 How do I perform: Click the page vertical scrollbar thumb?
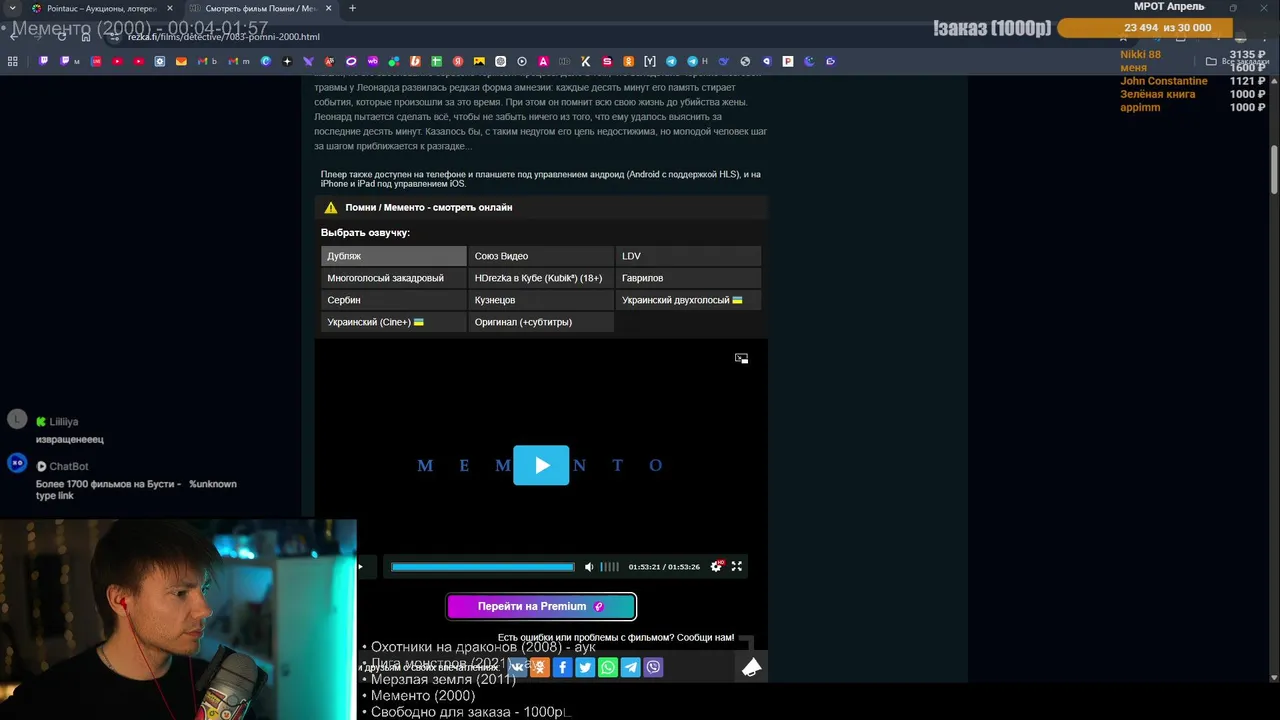(1274, 171)
